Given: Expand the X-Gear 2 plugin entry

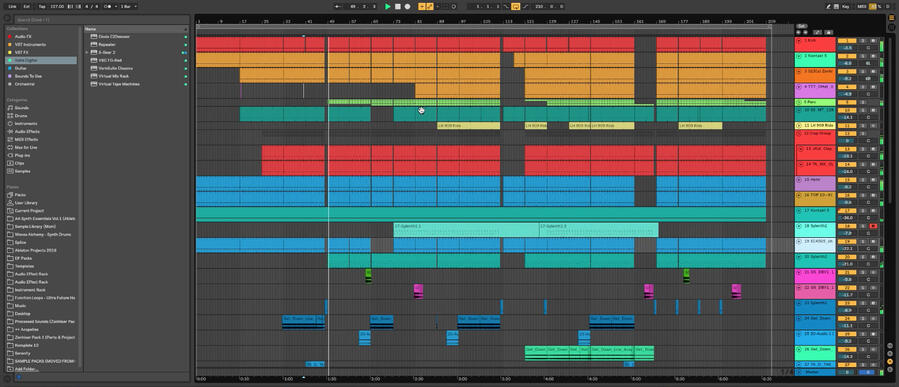Looking at the screenshot, I should click(x=87, y=52).
